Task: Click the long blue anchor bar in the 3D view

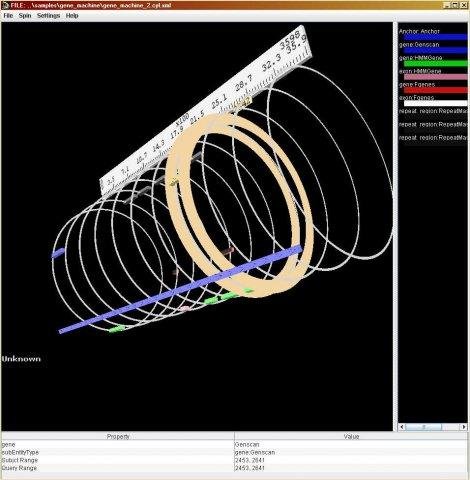Action: 180,291
